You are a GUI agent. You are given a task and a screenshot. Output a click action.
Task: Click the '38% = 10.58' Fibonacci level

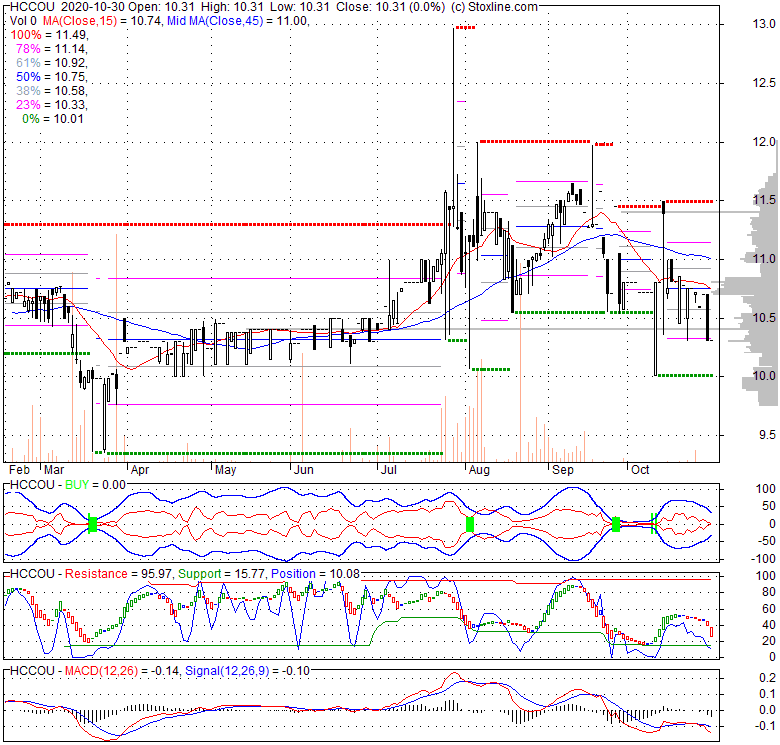coord(52,91)
